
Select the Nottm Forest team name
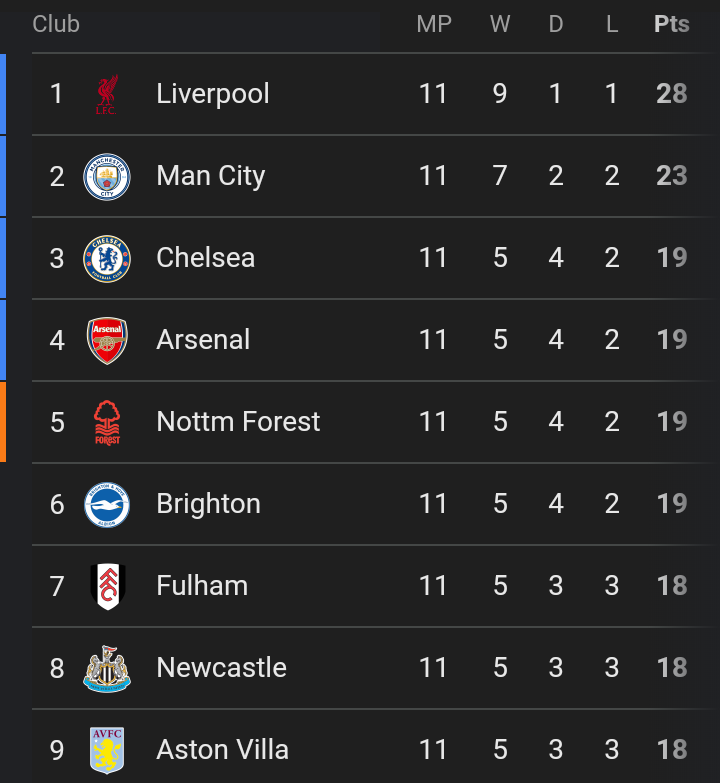tap(238, 422)
